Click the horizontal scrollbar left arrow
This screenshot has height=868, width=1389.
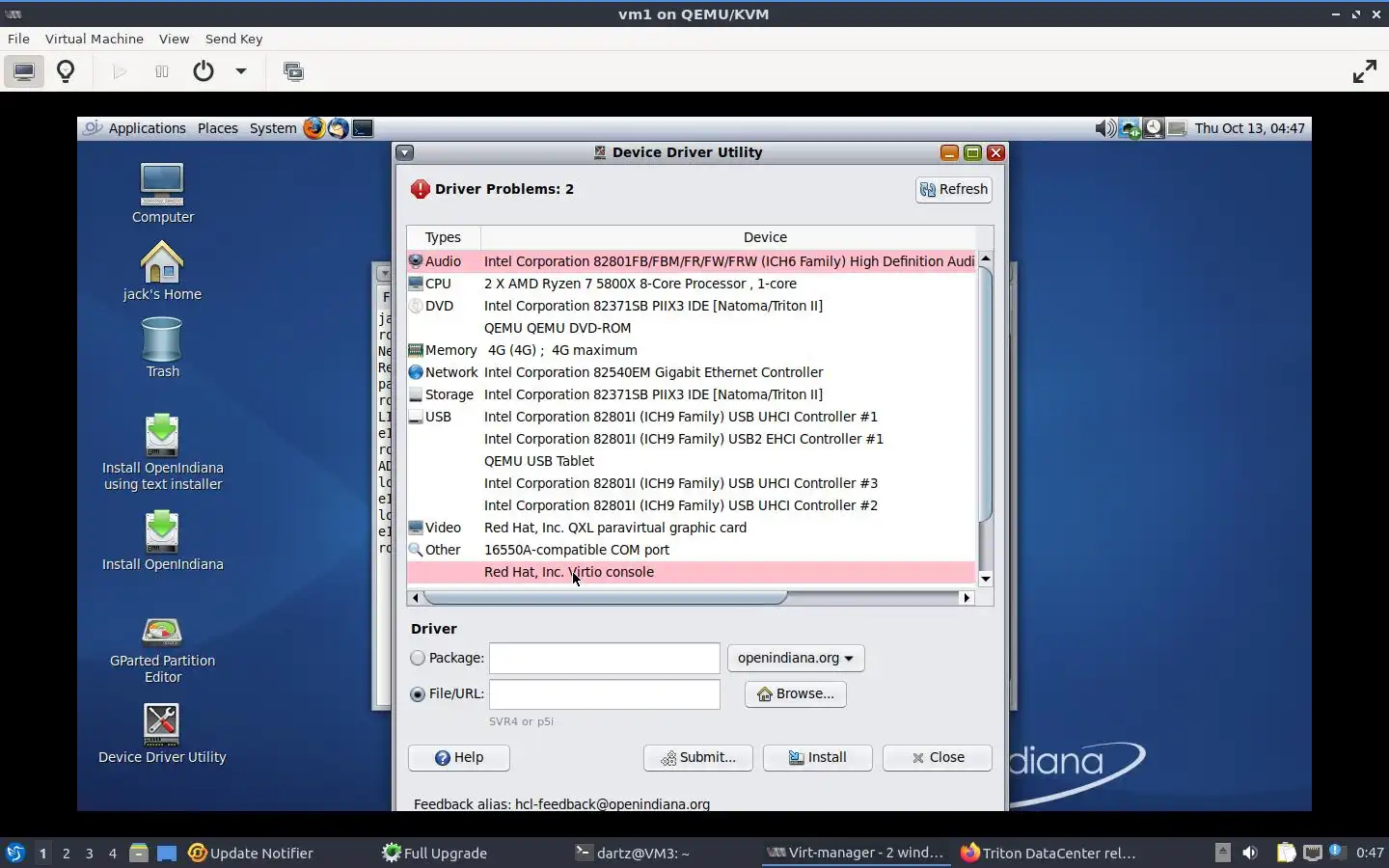point(416,598)
